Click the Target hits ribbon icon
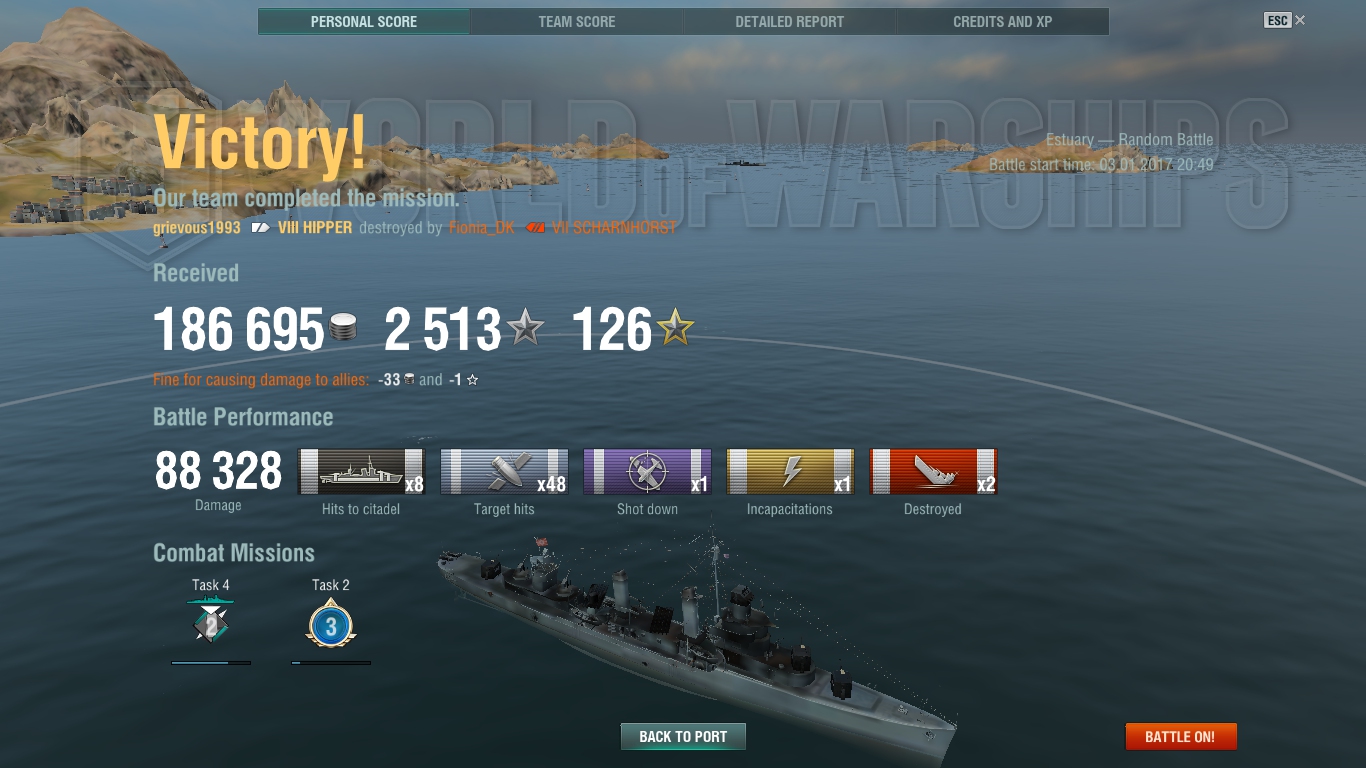 click(504, 471)
